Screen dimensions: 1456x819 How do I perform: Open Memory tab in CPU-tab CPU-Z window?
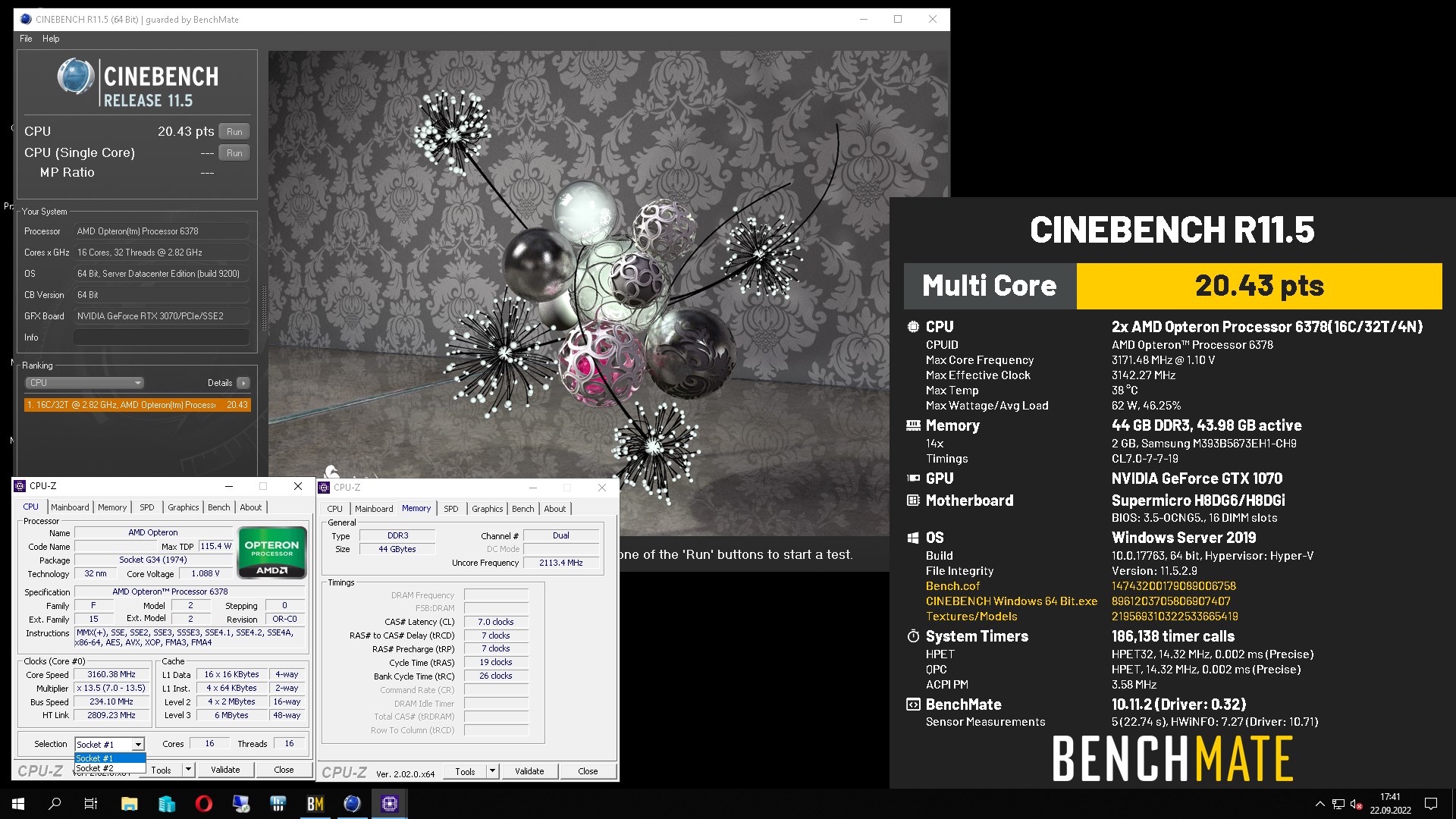coord(112,507)
